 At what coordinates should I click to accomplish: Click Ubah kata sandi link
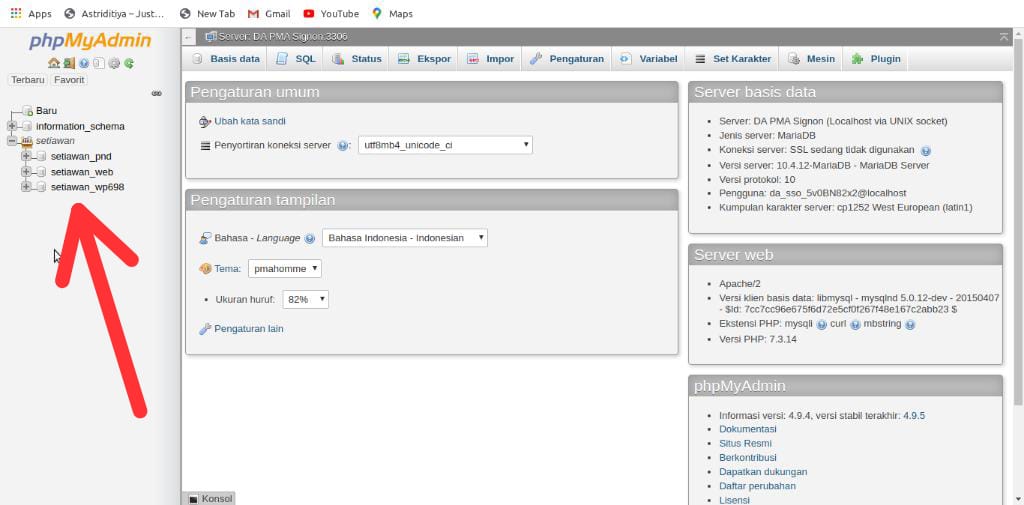[x=250, y=122]
